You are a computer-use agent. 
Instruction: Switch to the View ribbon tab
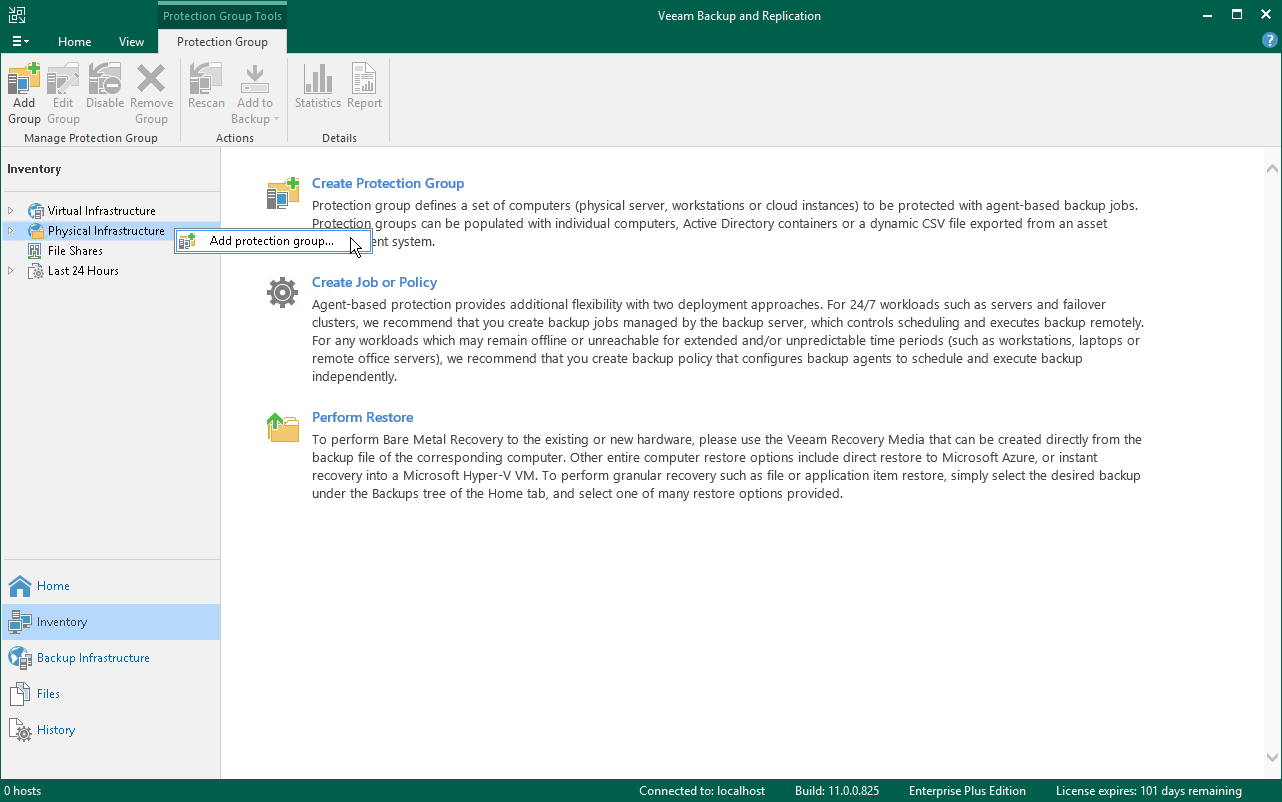click(x=131, y=42)
